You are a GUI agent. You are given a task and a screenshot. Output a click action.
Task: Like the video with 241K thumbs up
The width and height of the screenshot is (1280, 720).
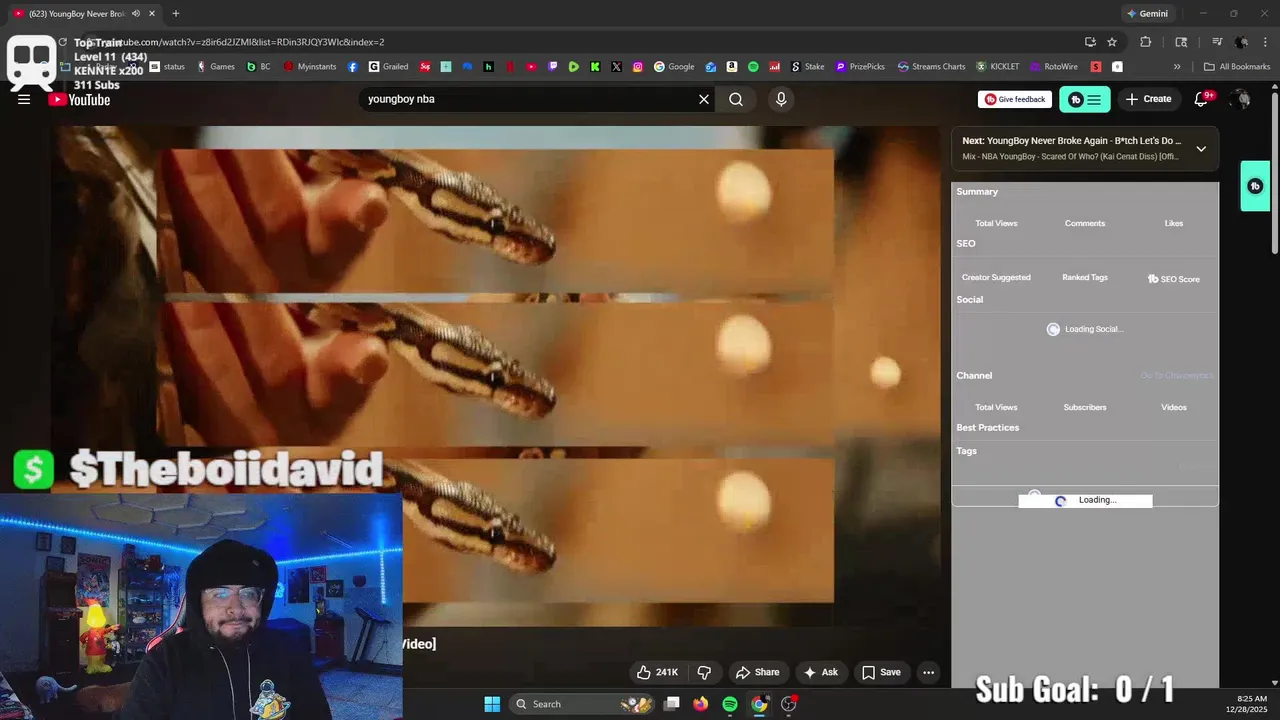tap(658, 672)
